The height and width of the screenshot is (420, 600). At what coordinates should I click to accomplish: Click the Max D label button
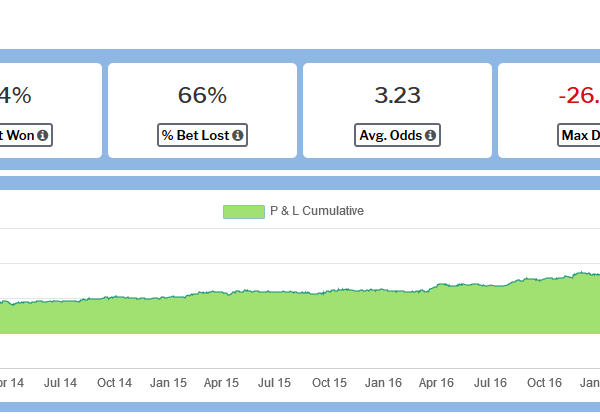[579, 135]
